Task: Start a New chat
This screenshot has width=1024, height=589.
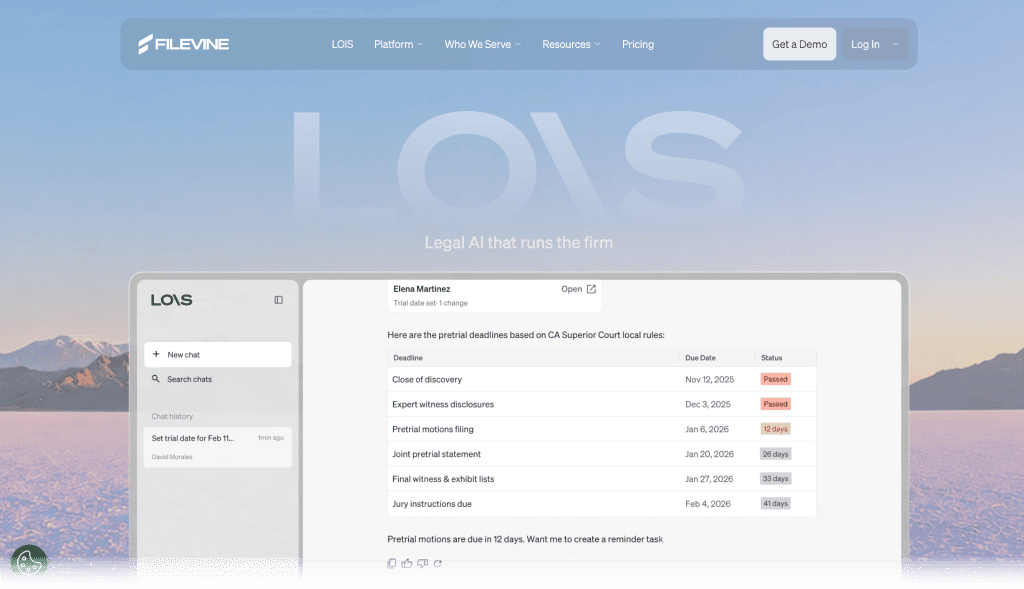Action: click(217, 355)
